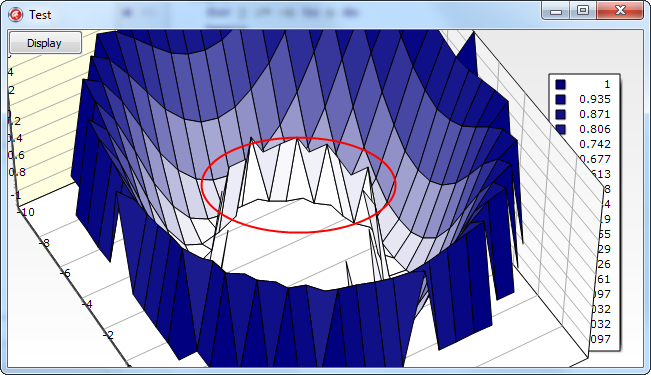Select the legend color swatch for 0.806
Screen dimensions: 651x375
click(x=560, y=129)
